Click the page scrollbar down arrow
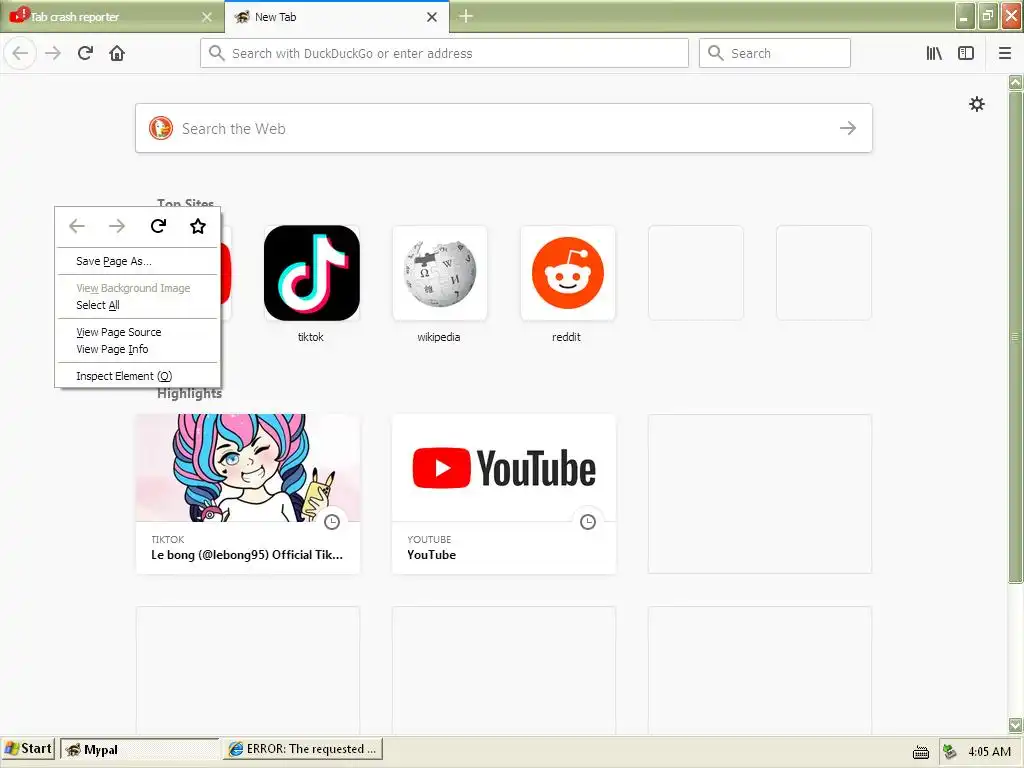Image resolution: width=1024 pixels, height=768 pixels. pos(1016,724)
